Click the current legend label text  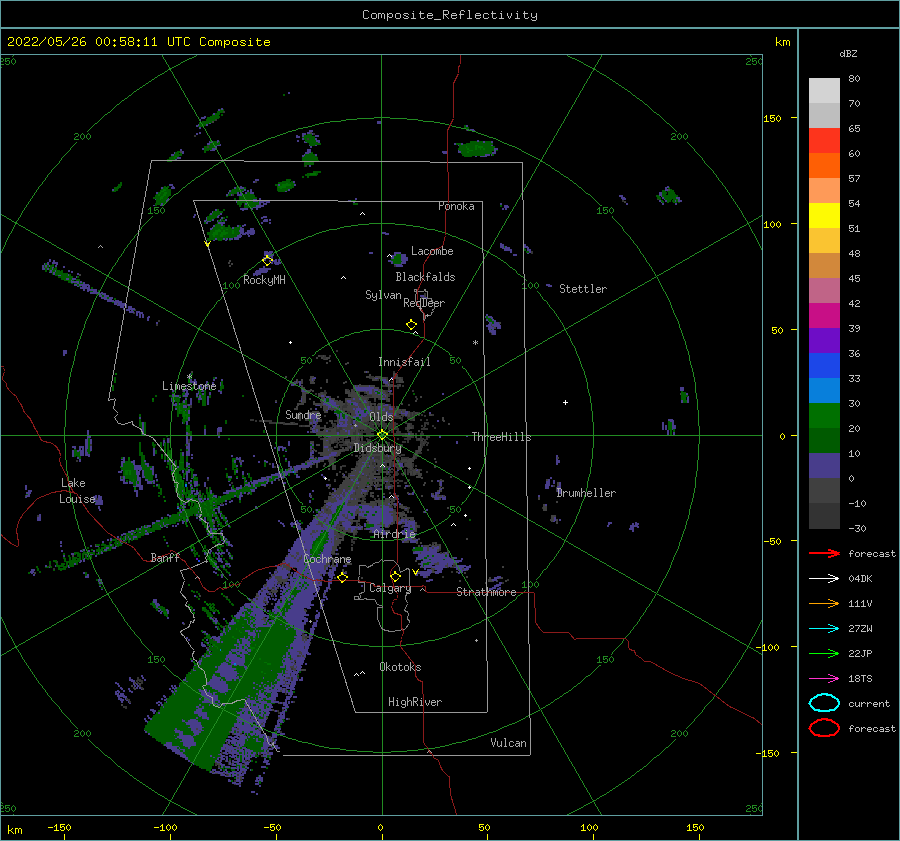[x=869, y=703]
